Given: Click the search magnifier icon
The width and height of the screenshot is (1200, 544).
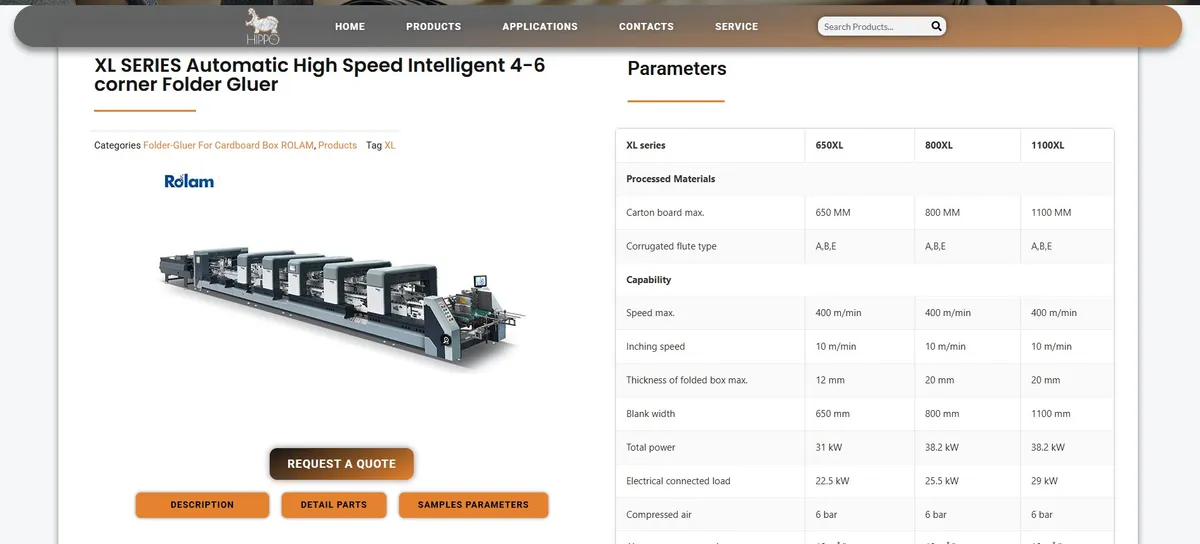Looking at the screenshot, I should coord(936,26).
